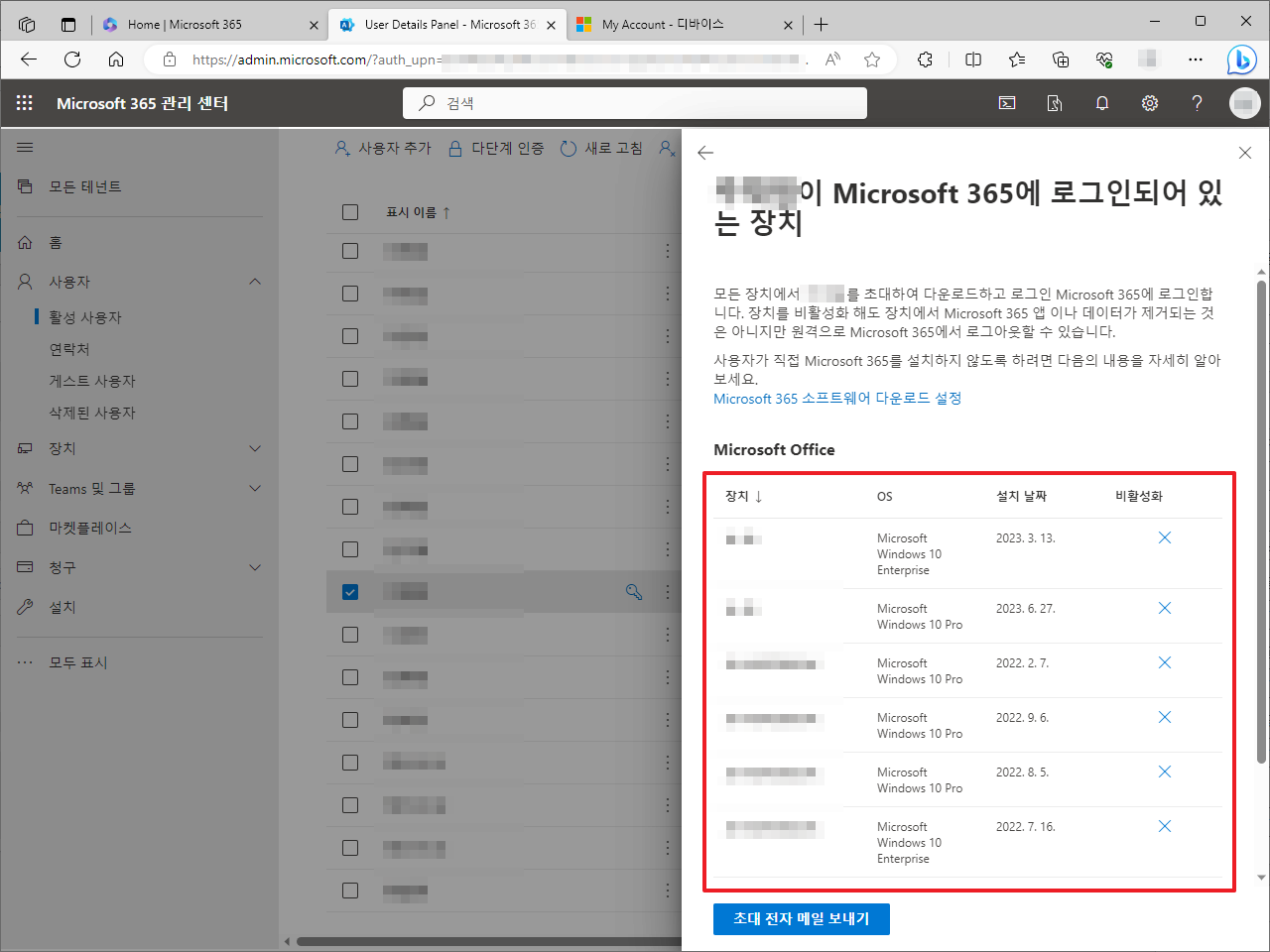Open 게스트 사용자 page

point(92,381)
